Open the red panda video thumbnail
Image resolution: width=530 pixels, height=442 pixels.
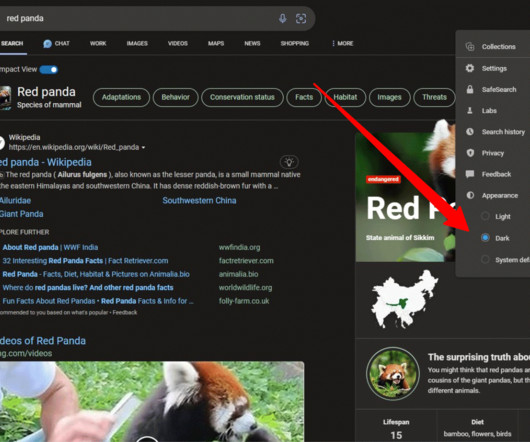(x=152, y=401)
